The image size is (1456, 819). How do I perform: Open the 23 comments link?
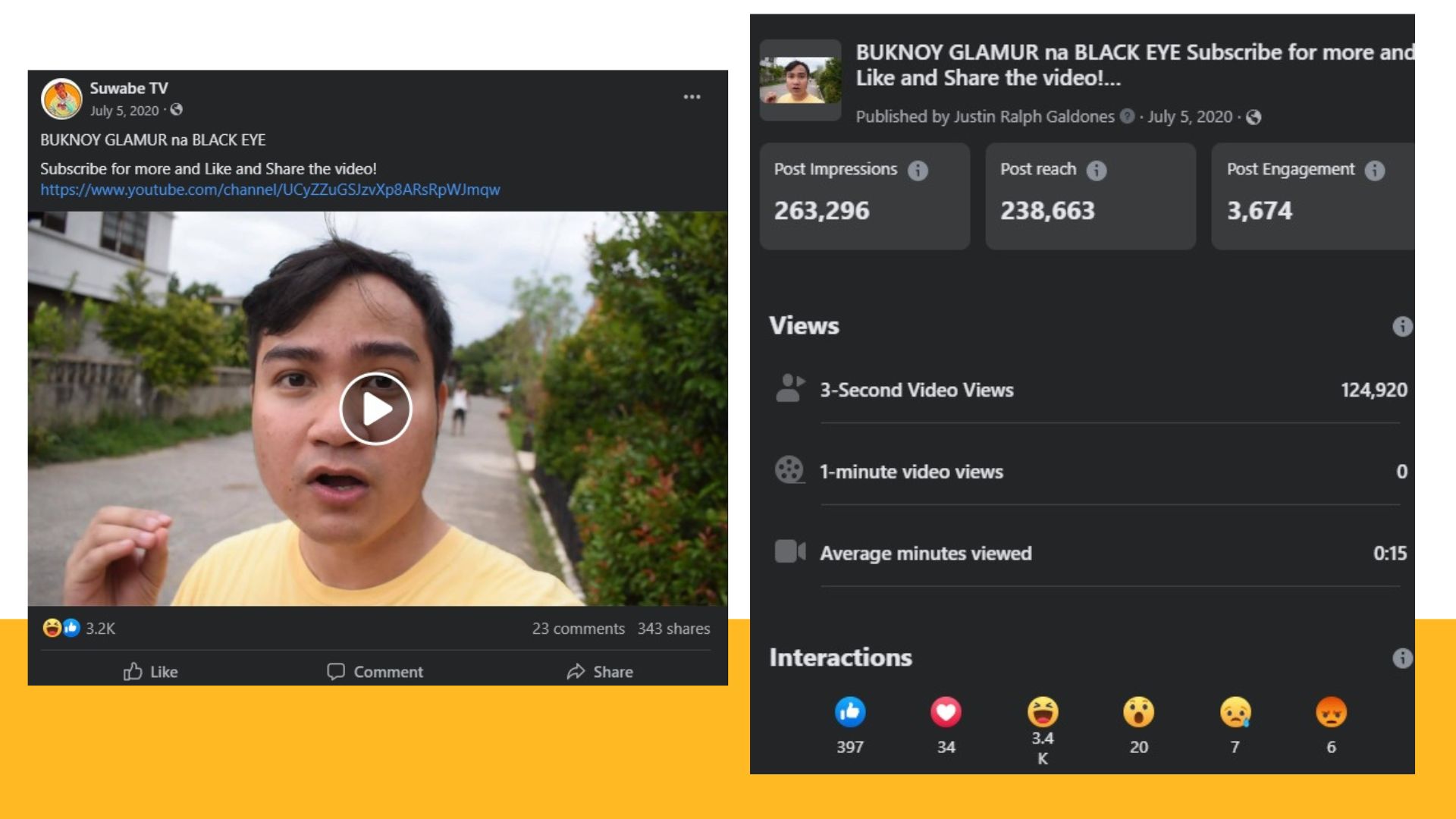pyautogui.click(x=578, y=629)
